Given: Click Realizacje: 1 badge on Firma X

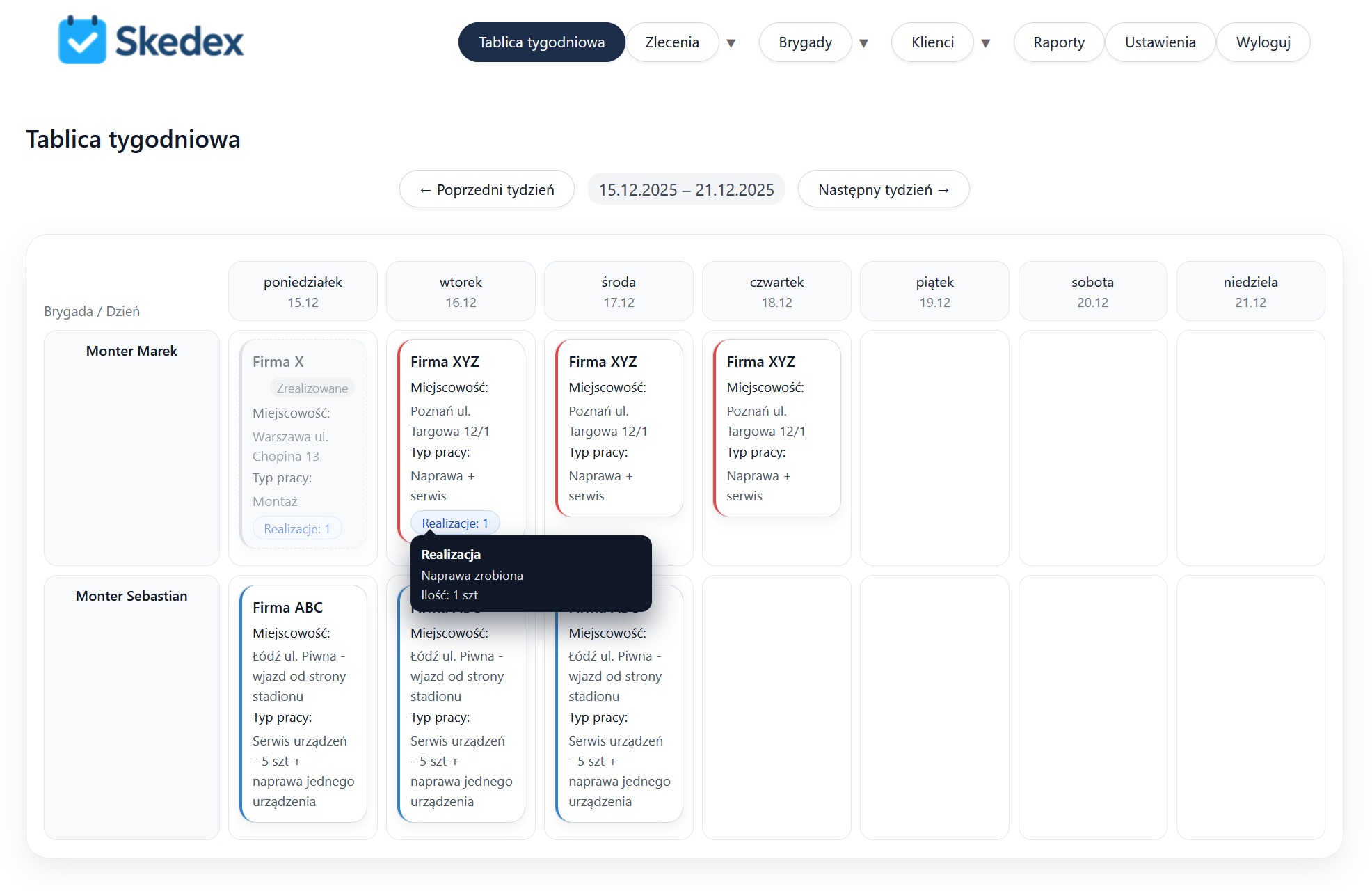Looking at the screenshot, I should (x=297, y=528).
